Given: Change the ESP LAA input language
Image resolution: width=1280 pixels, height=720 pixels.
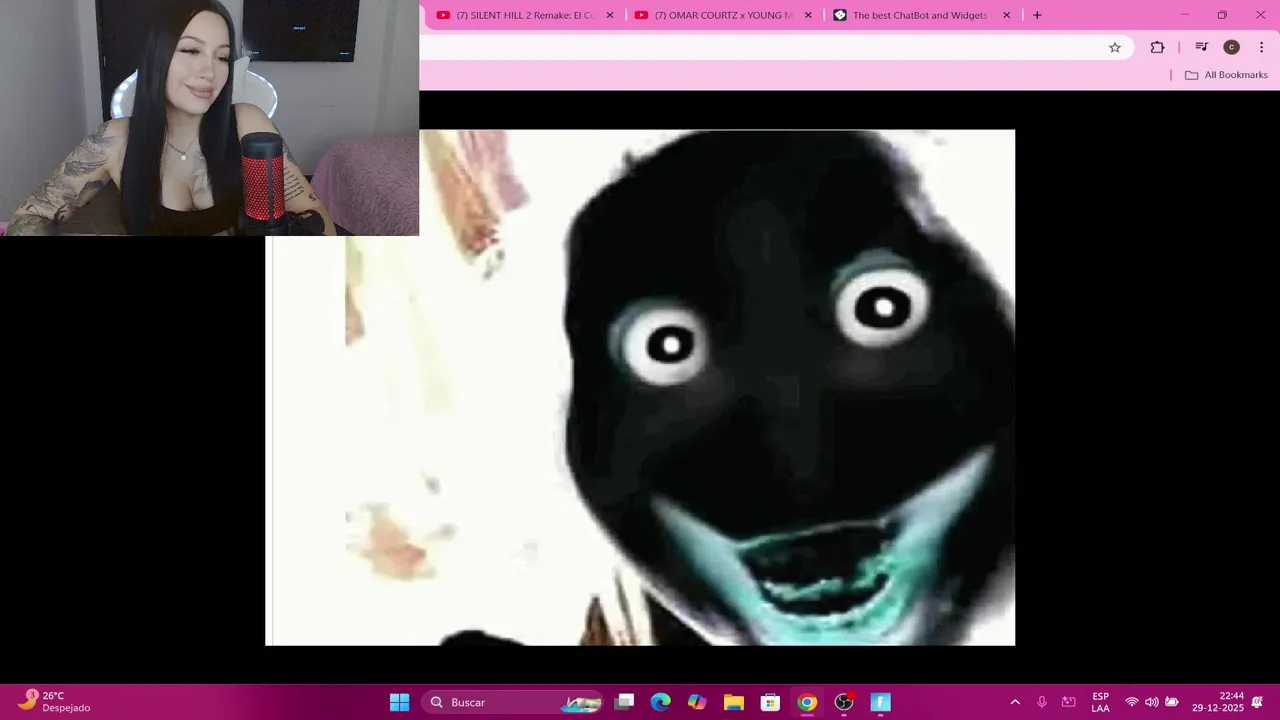Looking at the screenshot, I should (1100, 702).
